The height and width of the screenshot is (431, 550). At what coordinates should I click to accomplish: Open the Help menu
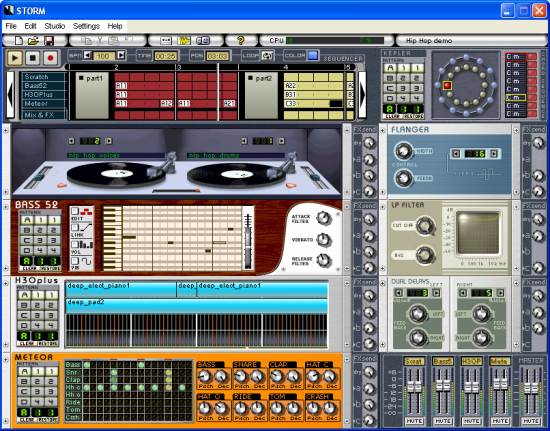pos(115,26)
